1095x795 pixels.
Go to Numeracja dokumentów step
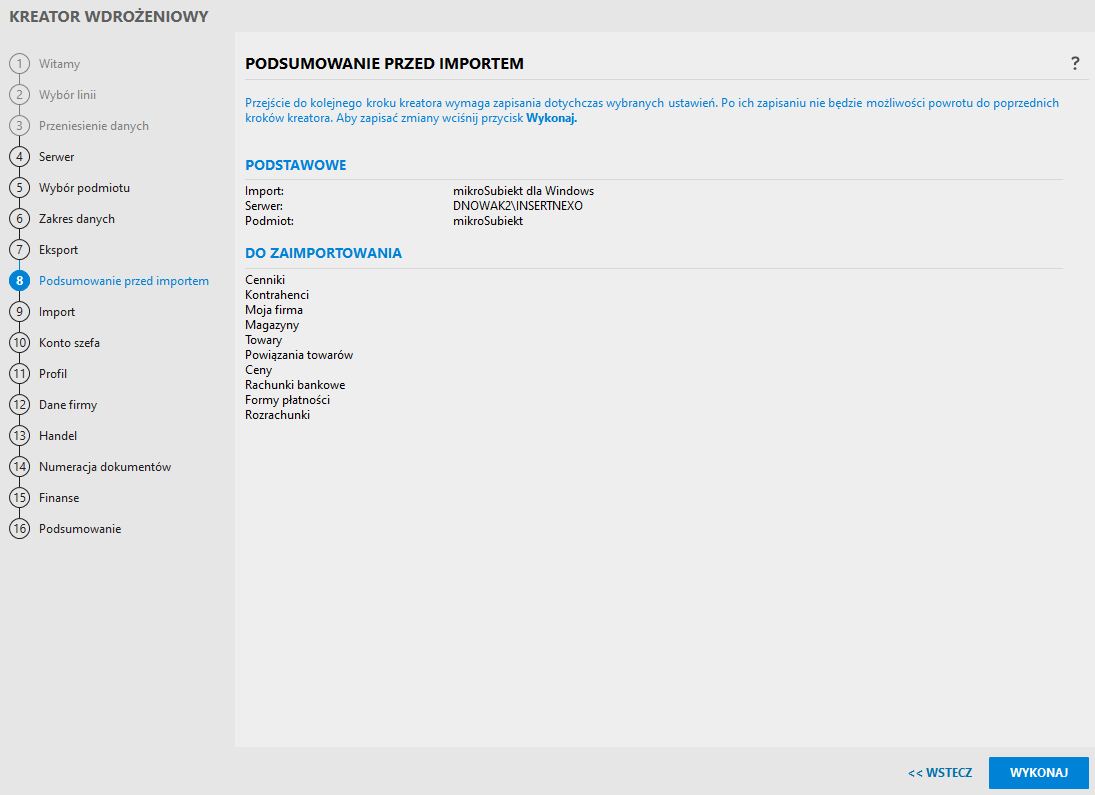coord(105,467)
